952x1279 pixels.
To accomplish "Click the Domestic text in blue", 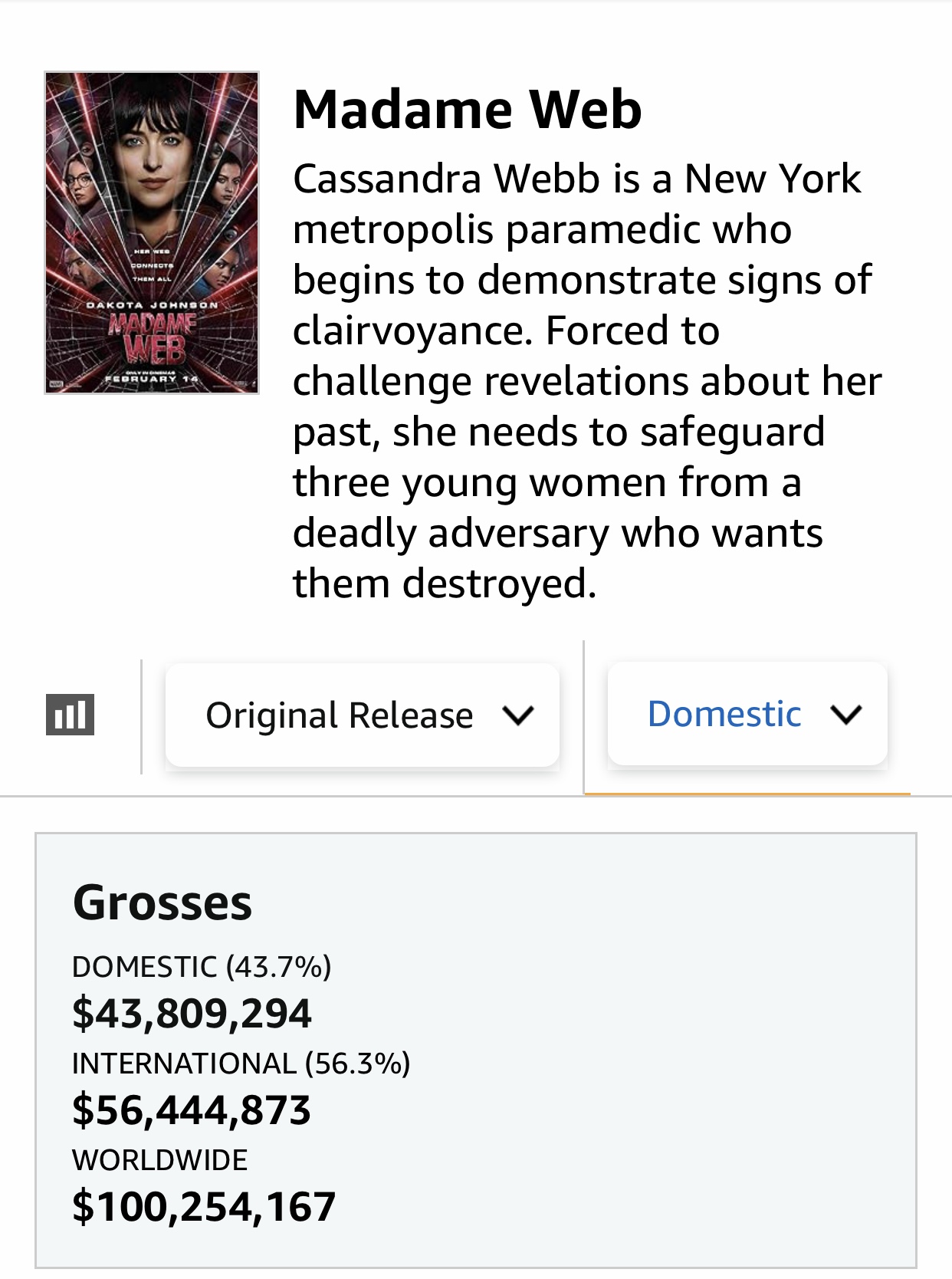I will [x=724, y=714].
